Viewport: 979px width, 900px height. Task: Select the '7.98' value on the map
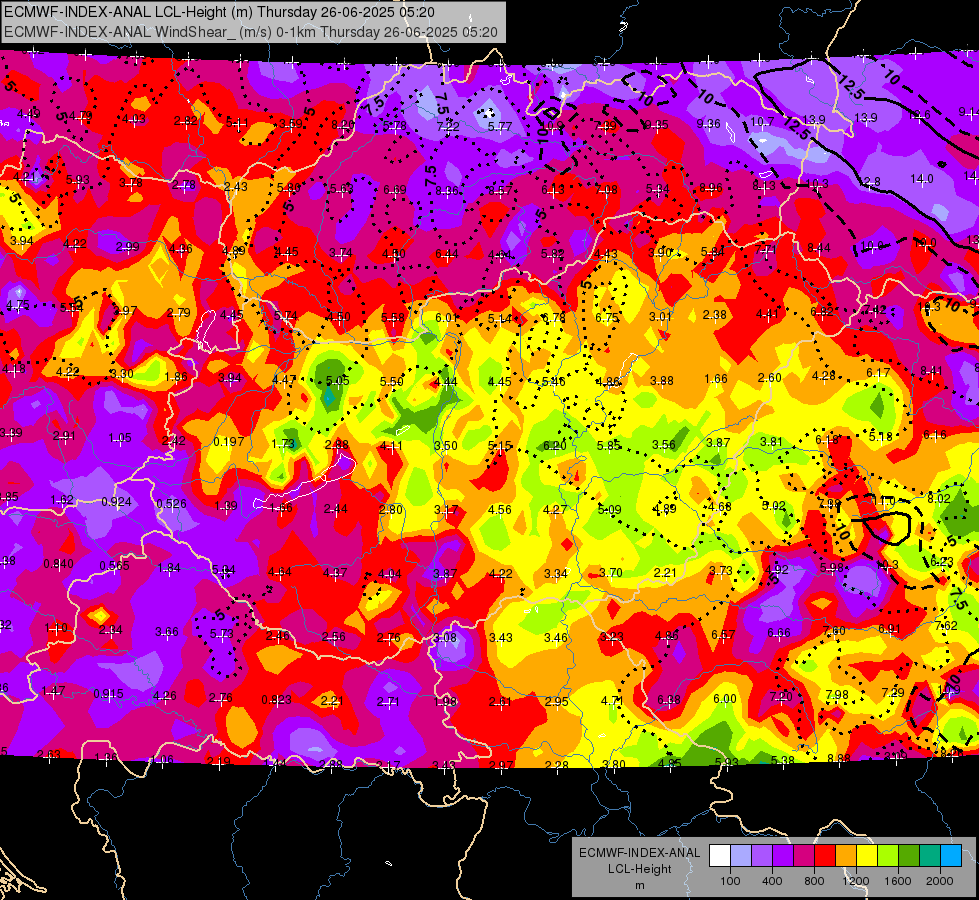click(837, 694)
